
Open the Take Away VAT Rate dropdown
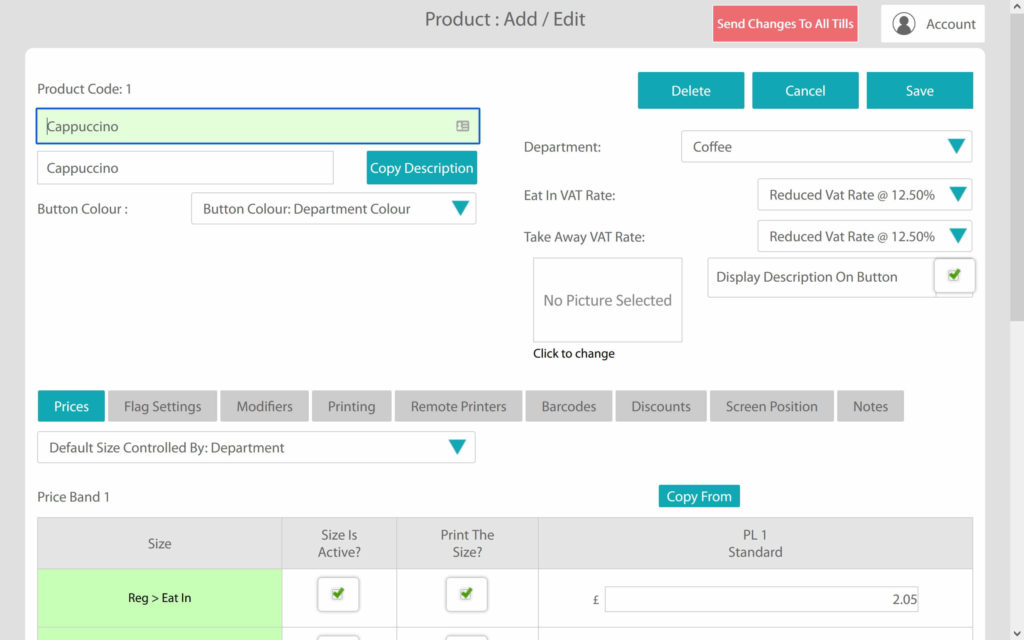coord(864,236)
